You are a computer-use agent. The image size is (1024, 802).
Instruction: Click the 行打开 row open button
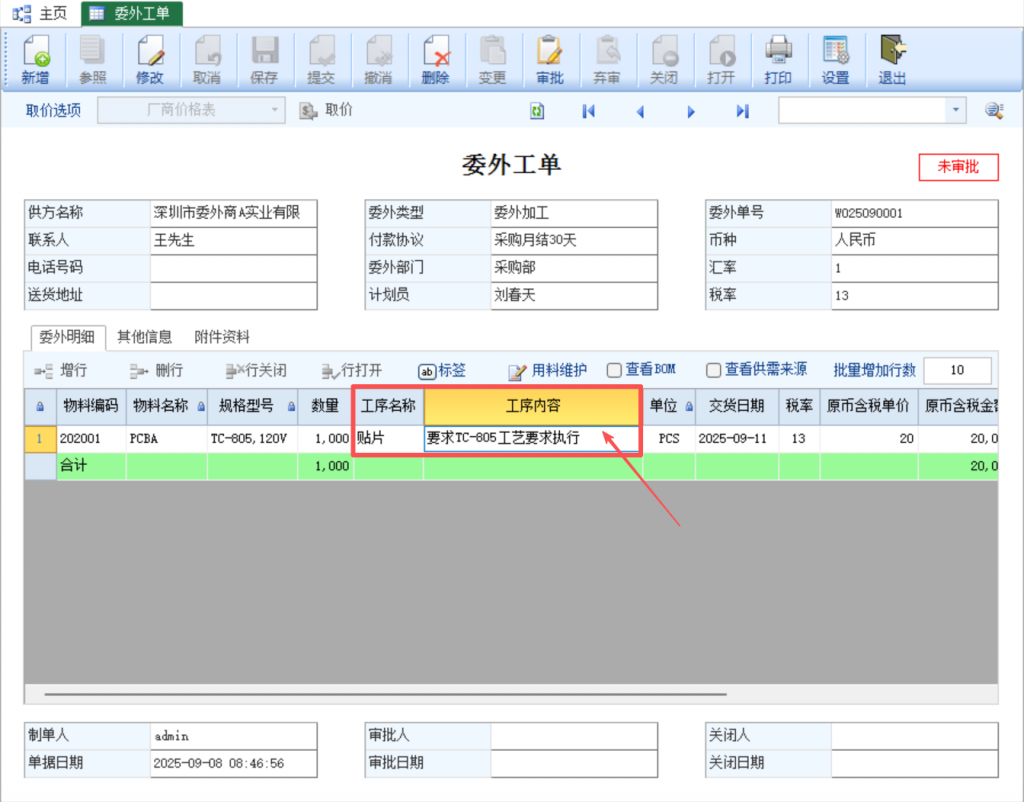351,370
